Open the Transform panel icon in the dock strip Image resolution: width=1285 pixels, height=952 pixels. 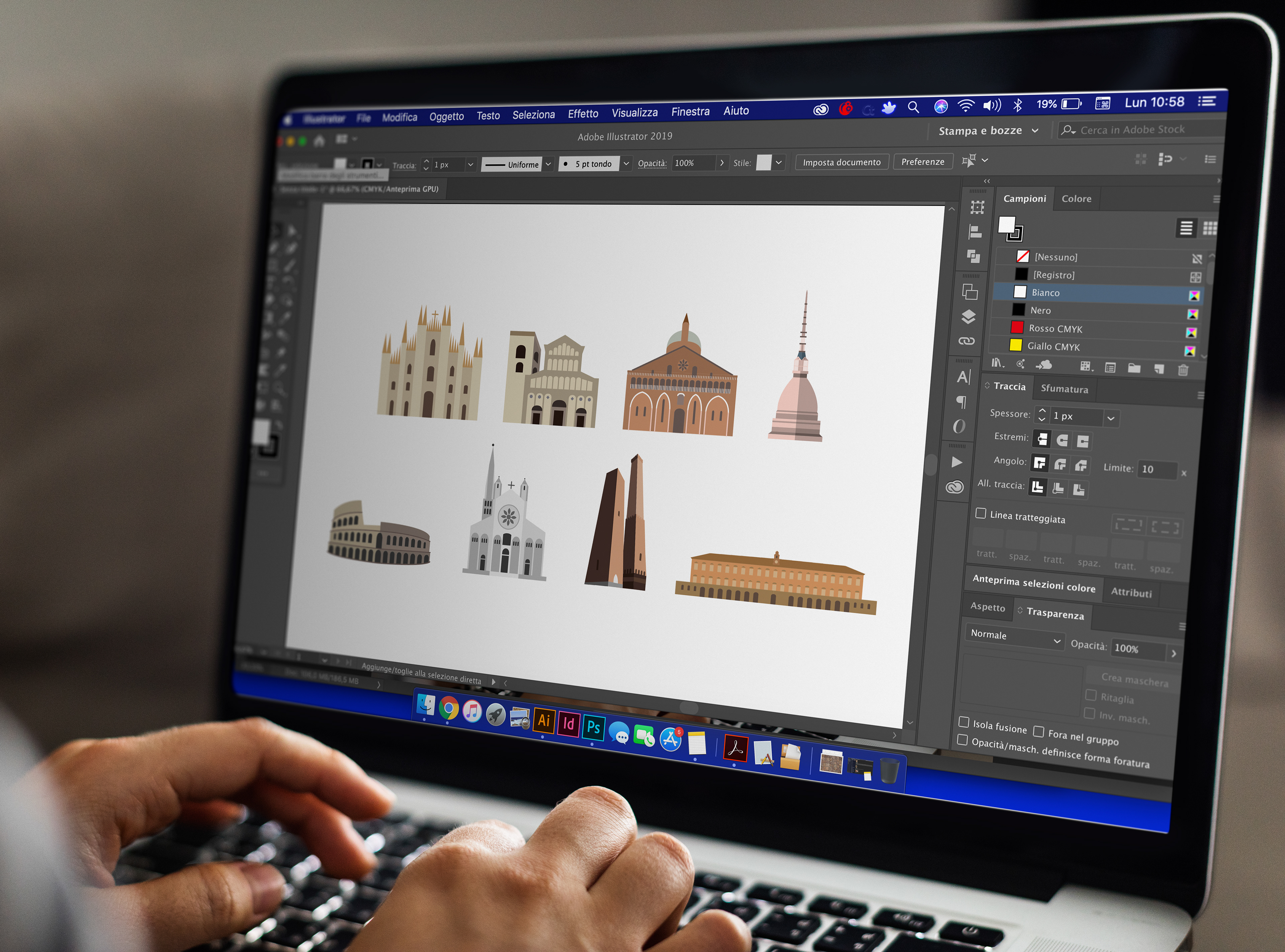(x=977, y=207)
